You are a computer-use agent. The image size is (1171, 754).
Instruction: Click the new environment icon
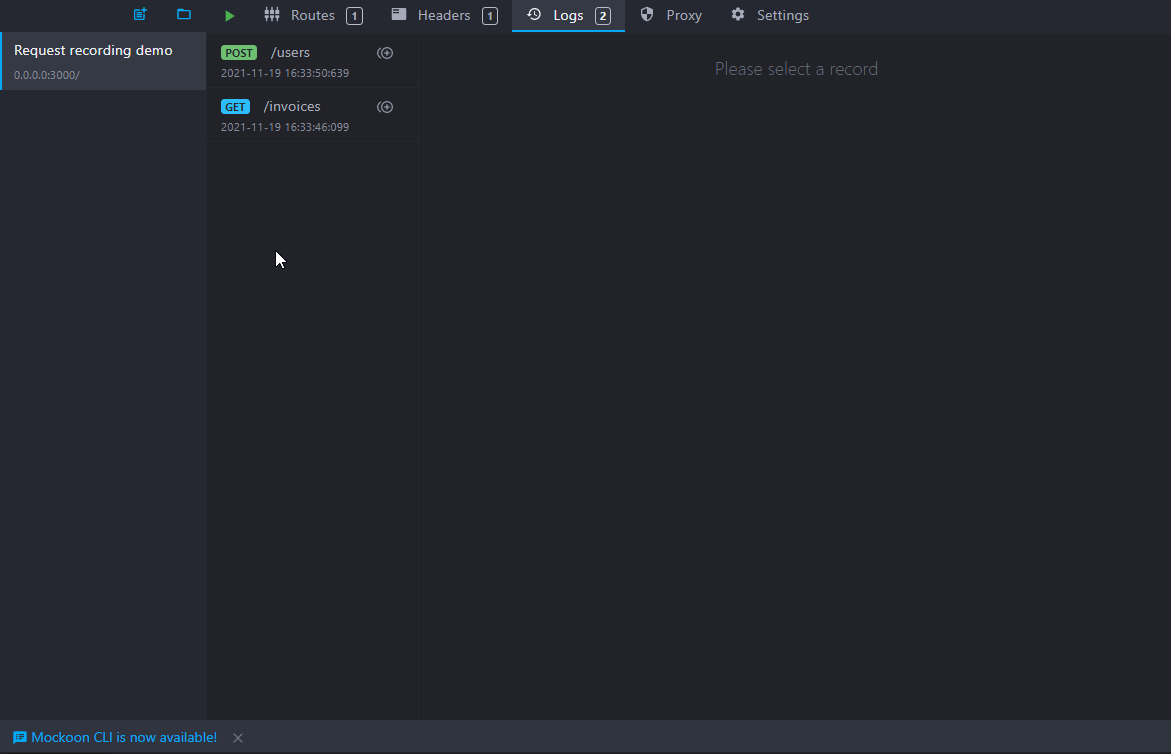[x=140, y=15]
